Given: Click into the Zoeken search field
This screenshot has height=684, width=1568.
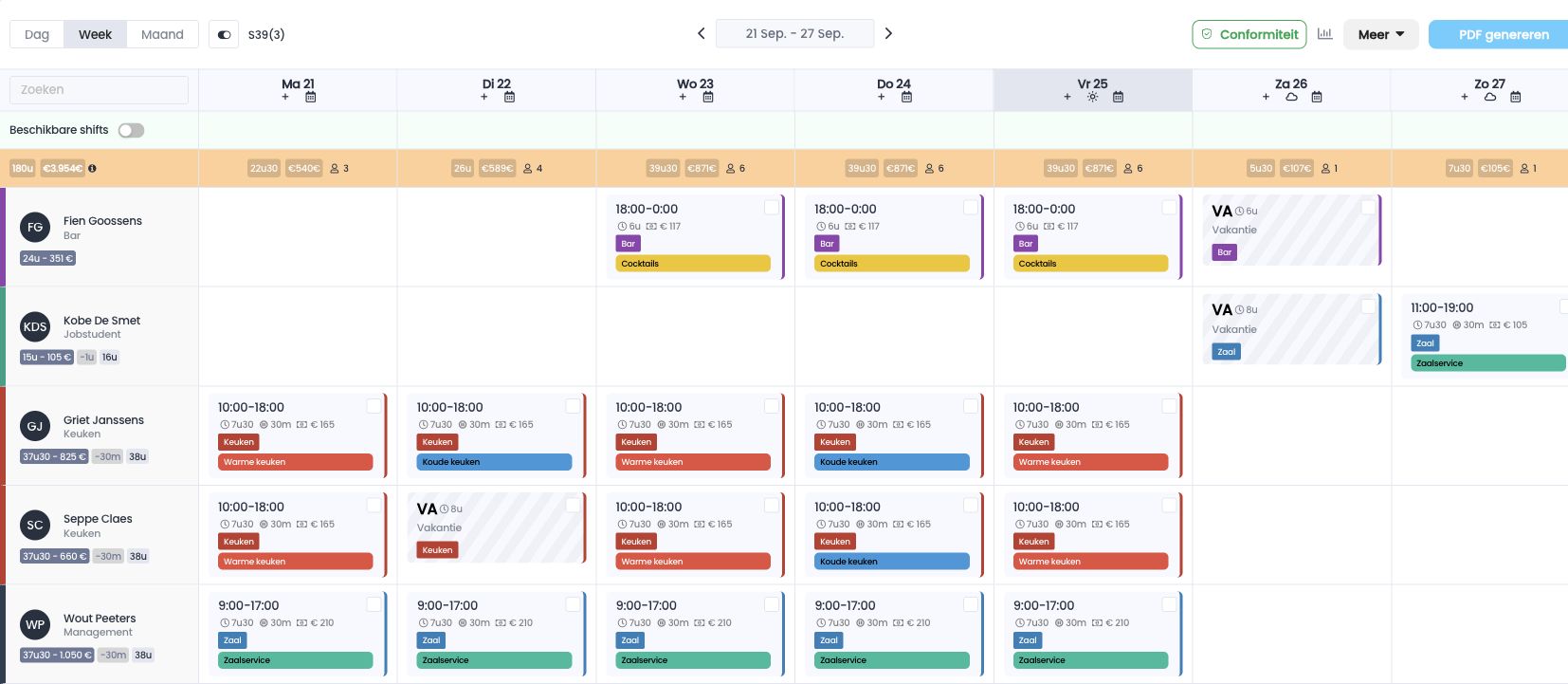Looking at the screenshot, I should pos(99,89).
